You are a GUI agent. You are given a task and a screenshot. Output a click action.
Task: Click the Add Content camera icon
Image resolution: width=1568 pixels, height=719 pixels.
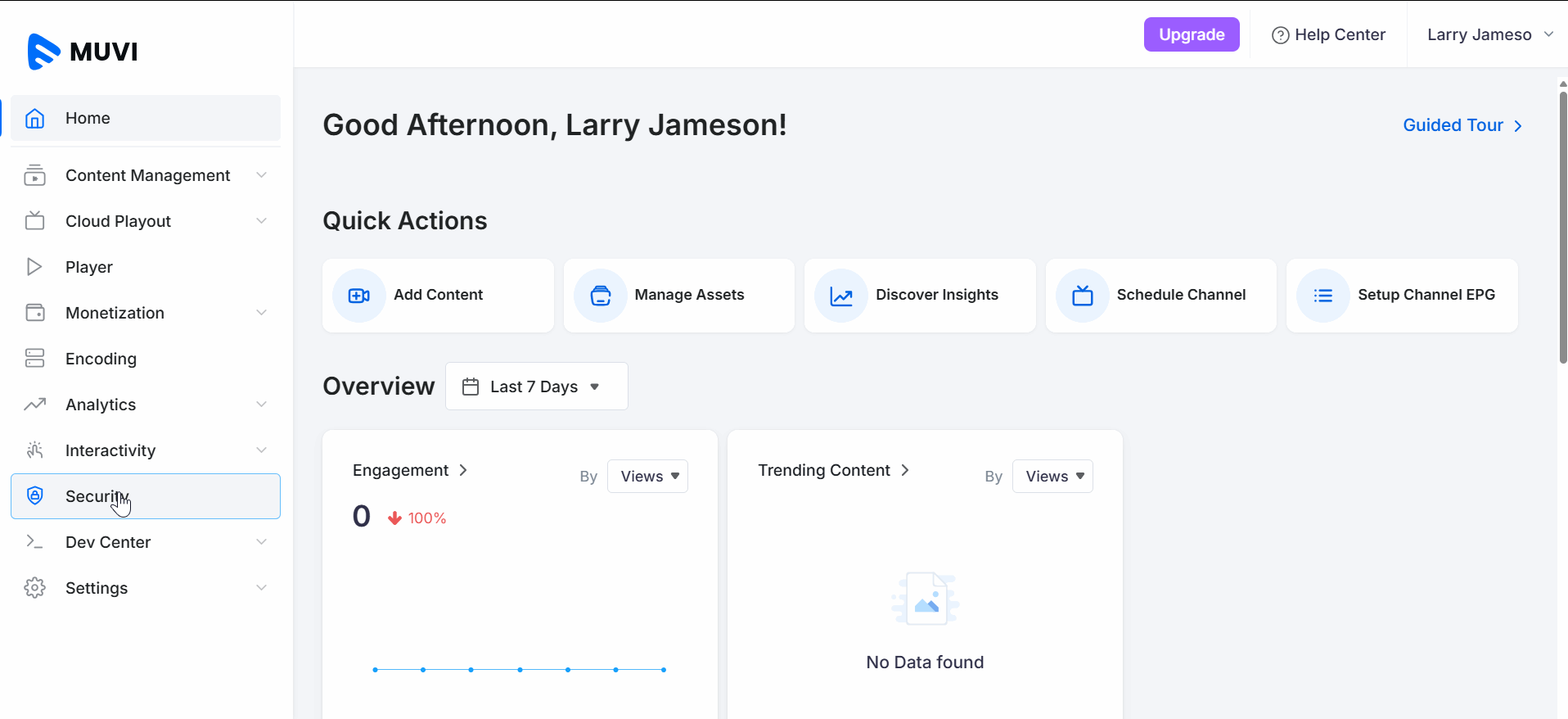click(x=358, y=296)
